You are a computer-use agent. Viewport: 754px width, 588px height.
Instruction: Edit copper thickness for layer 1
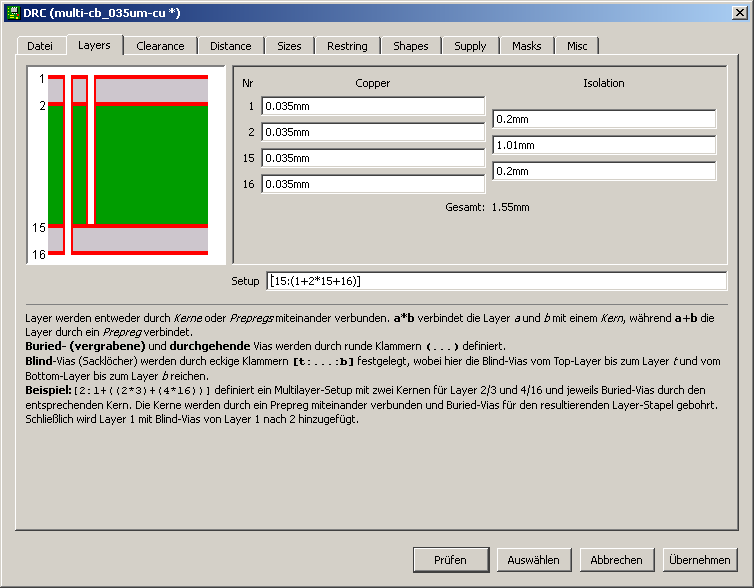tap(373, 106)
